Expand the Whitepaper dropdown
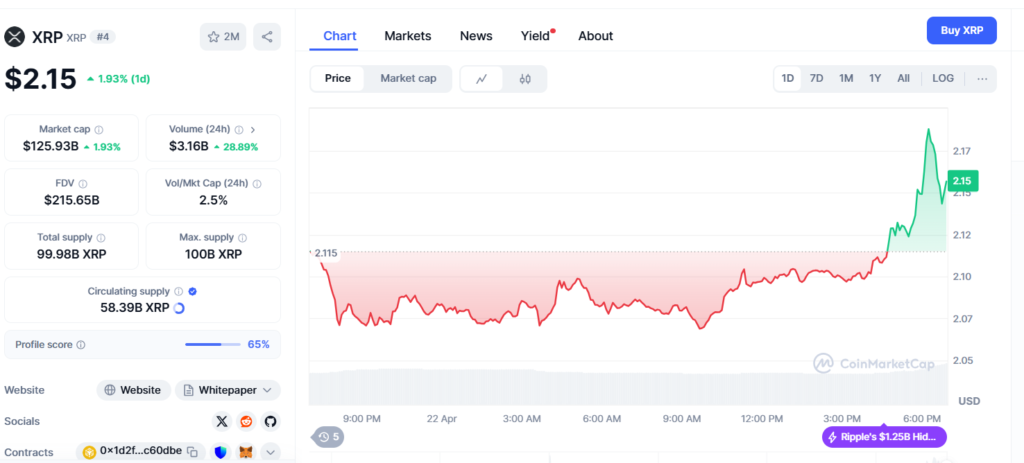The width and height of the screenshot is (1024, 463). click(x=228, y=390)
